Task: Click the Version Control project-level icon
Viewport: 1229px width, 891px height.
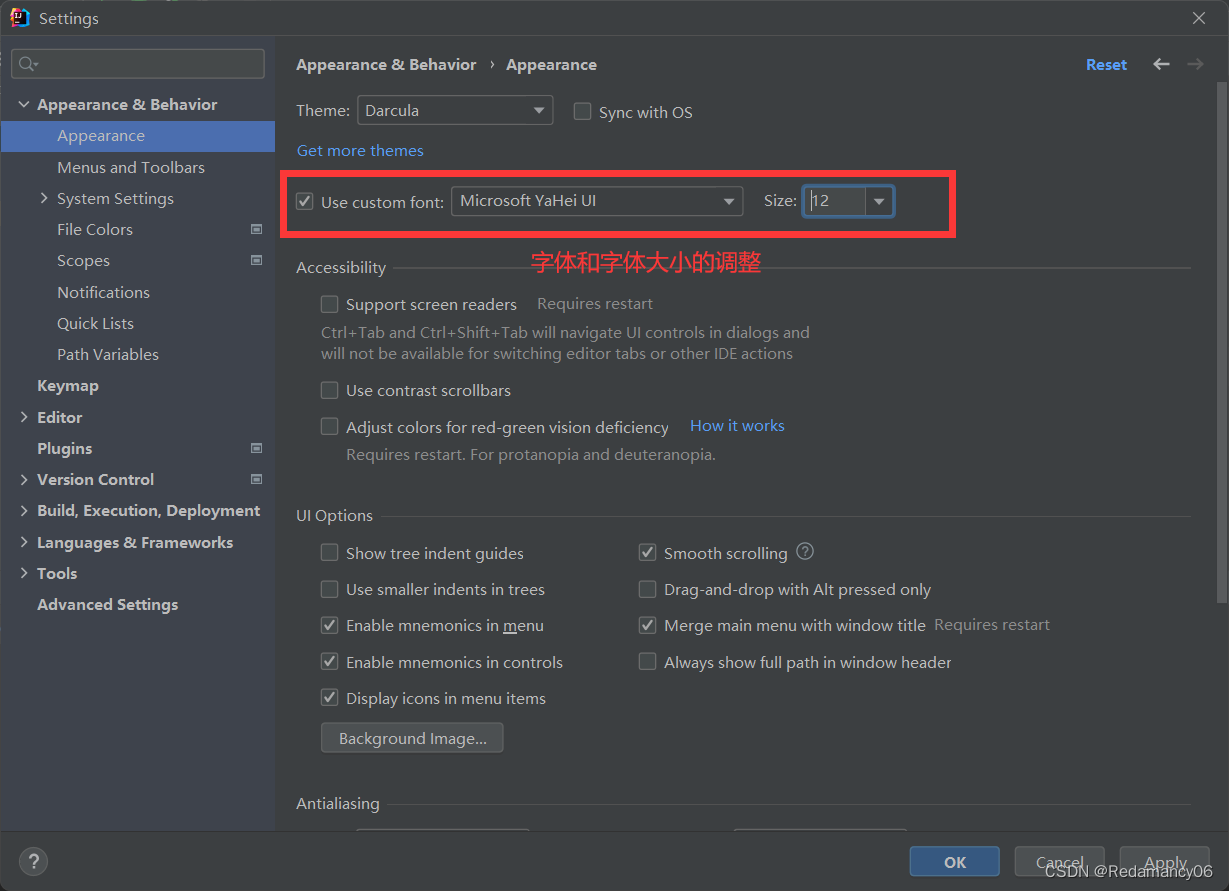Action: pos(257,479)
